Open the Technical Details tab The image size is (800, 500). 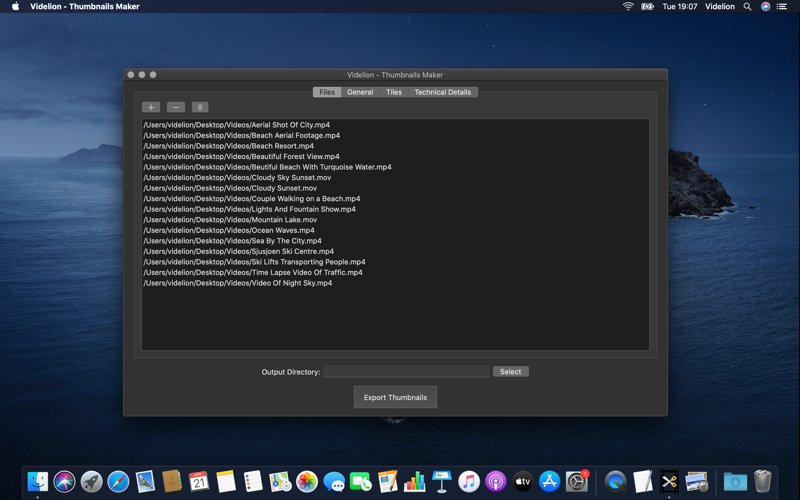[442, 92]
